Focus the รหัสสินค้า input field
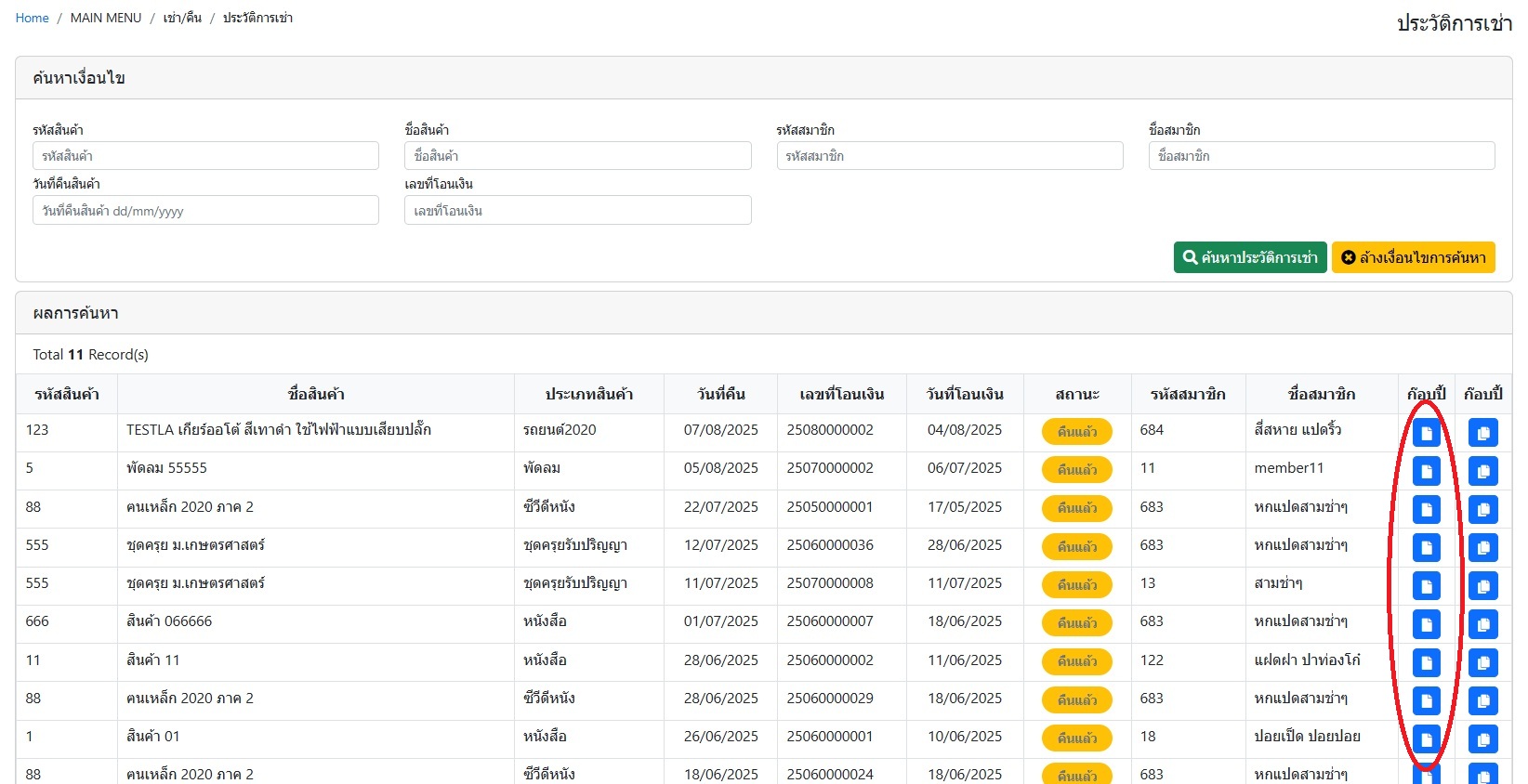Image resolution: width=1528 pixels, height=784 pixels. pyautogui.click(x=205, y=155)
